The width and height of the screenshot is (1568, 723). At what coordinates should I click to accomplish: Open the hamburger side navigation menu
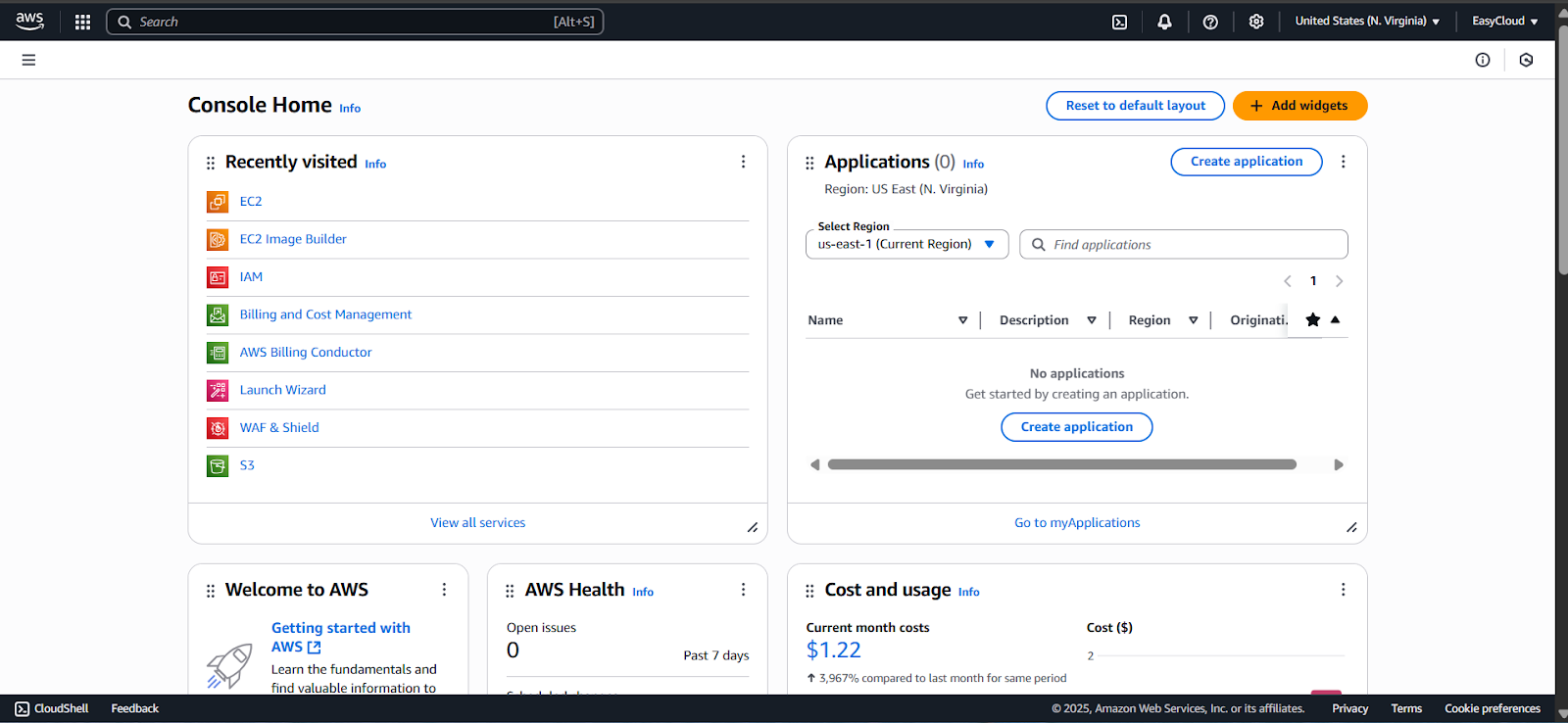pos(28,60)
